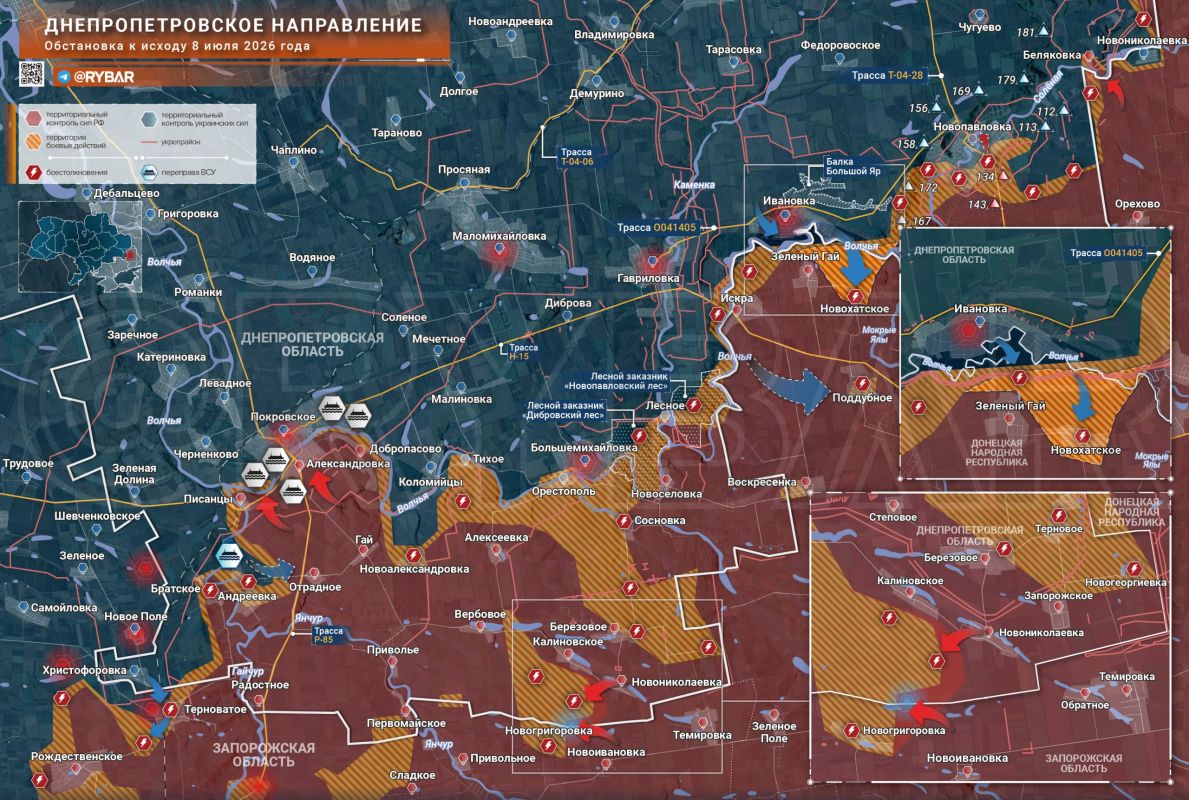Click the town label Федоровское
Image resolution: width=1189 pixels, height=800 pixels.
[840, 45]
